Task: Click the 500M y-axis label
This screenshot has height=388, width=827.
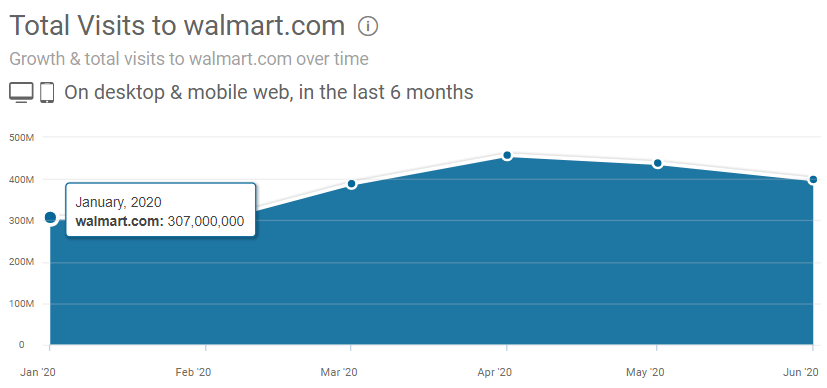Action: tap(22, 138)
